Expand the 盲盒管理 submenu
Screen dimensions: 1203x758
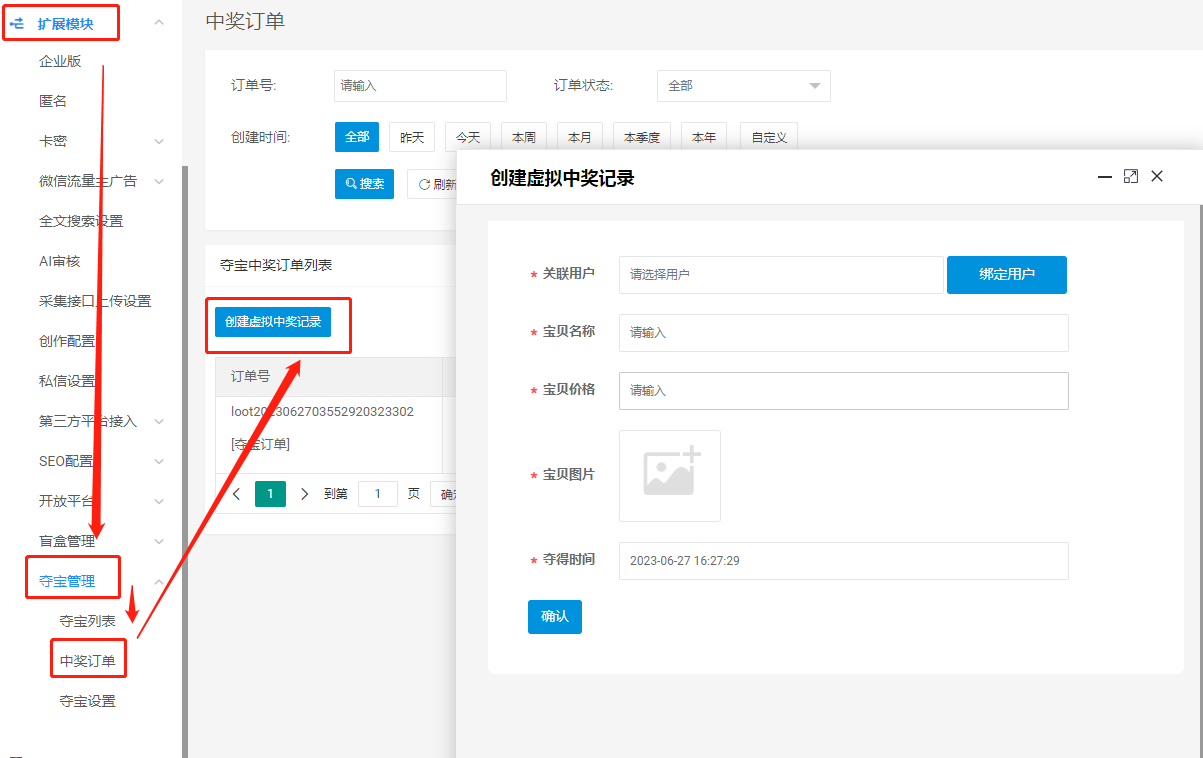159,542
